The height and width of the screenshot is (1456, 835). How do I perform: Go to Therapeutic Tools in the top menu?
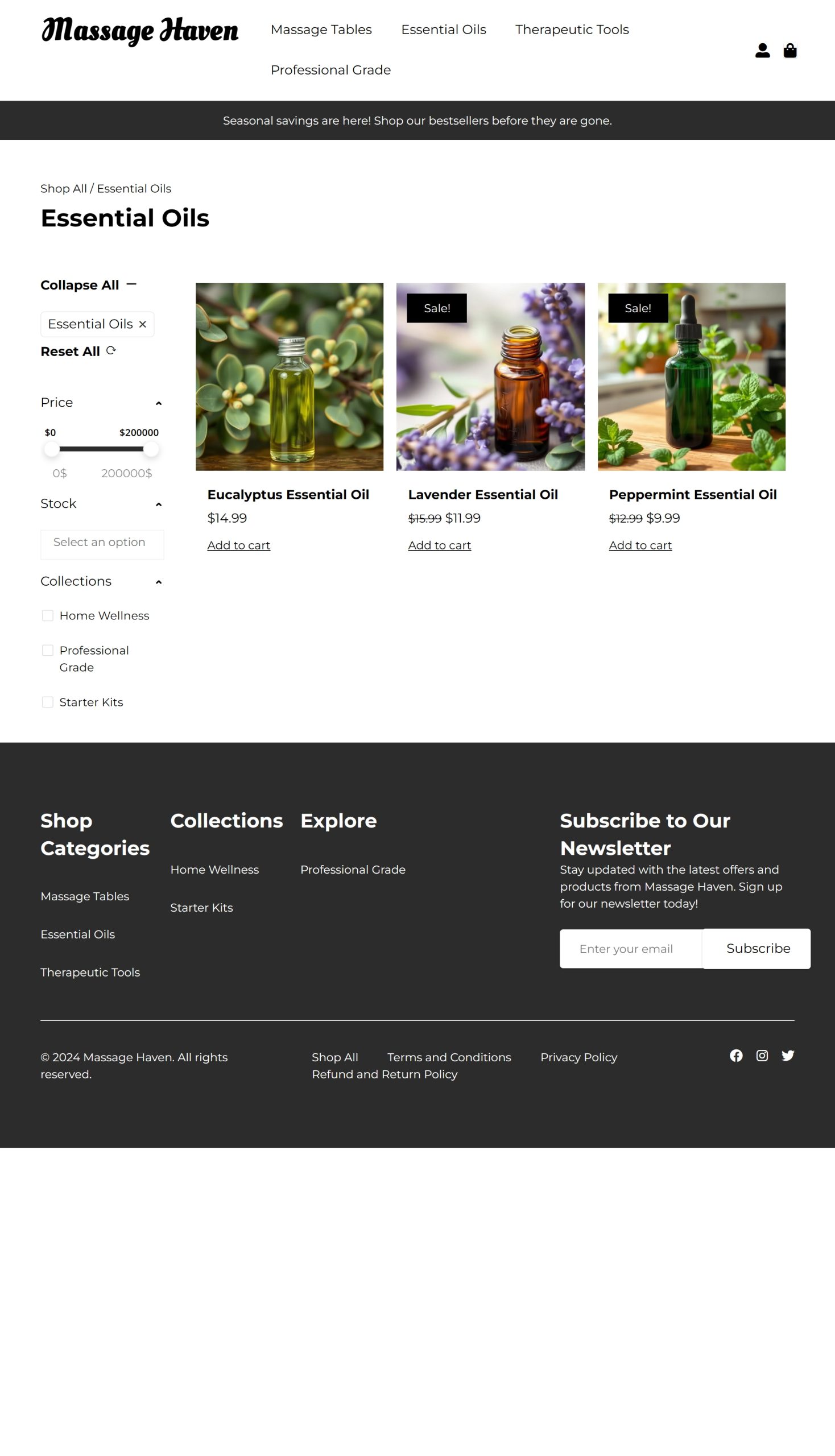point(572,29)
